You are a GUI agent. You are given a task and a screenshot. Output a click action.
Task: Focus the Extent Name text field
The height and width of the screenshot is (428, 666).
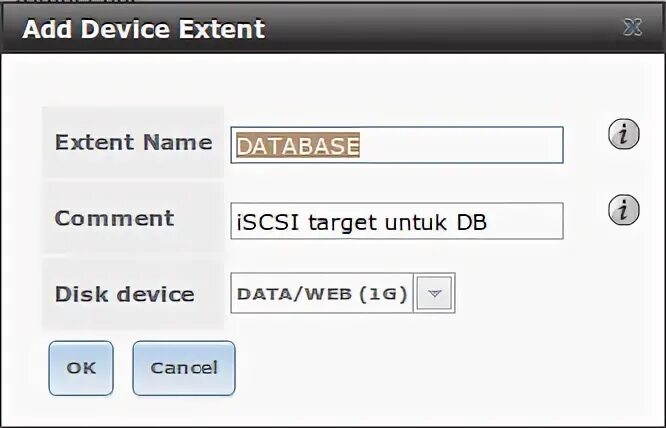[397, 145]
